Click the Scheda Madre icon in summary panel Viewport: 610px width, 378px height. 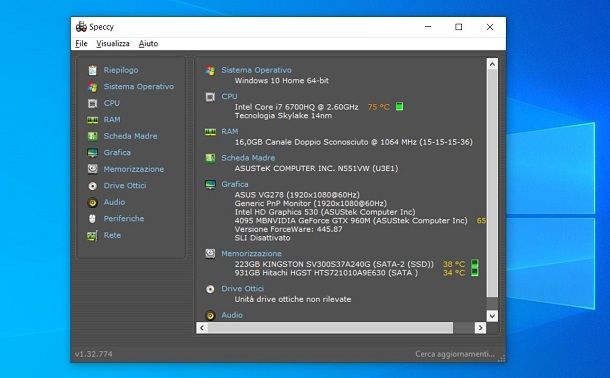(210, 158)
